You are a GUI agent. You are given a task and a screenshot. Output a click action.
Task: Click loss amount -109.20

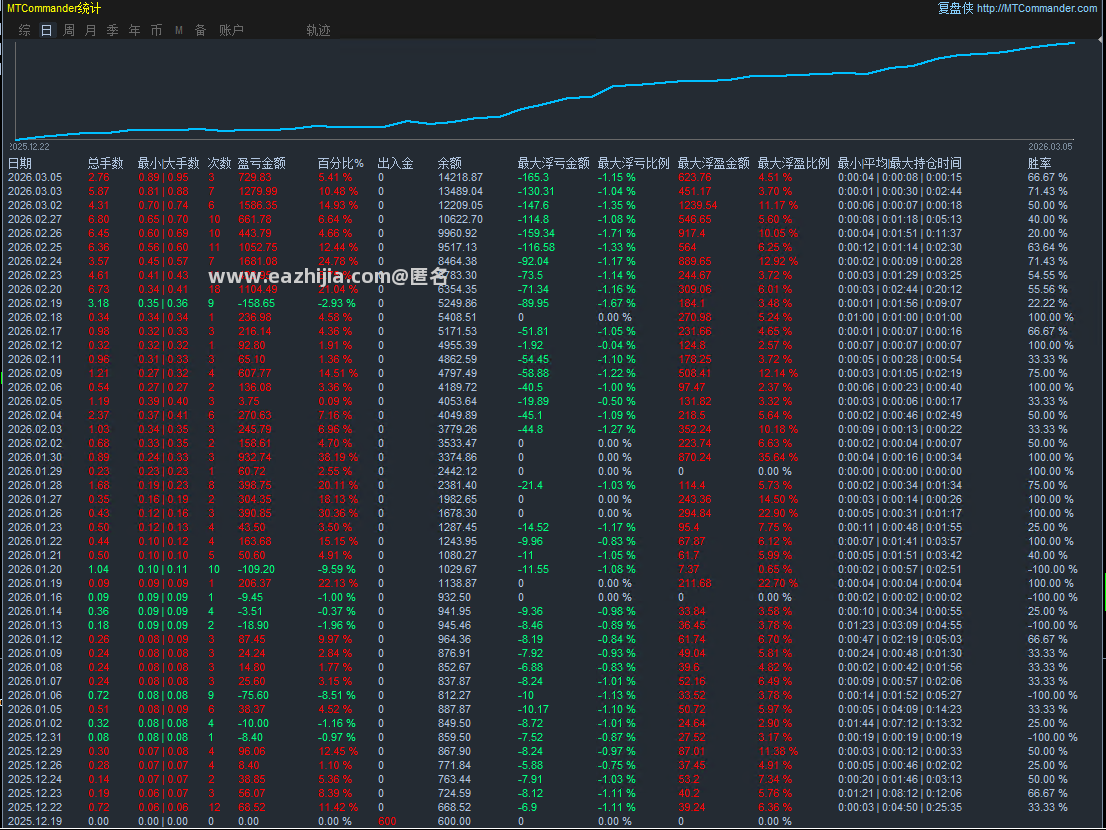coord(256,569)
